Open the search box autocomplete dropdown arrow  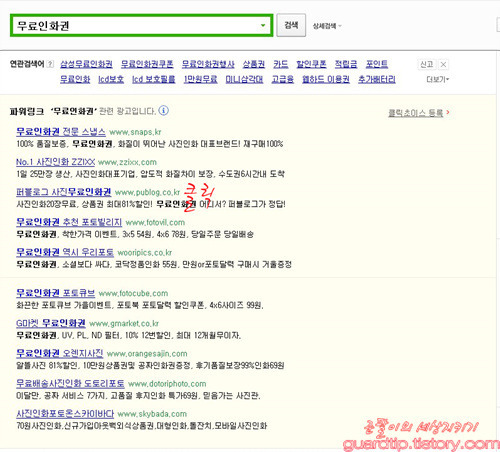coord(263,25)
